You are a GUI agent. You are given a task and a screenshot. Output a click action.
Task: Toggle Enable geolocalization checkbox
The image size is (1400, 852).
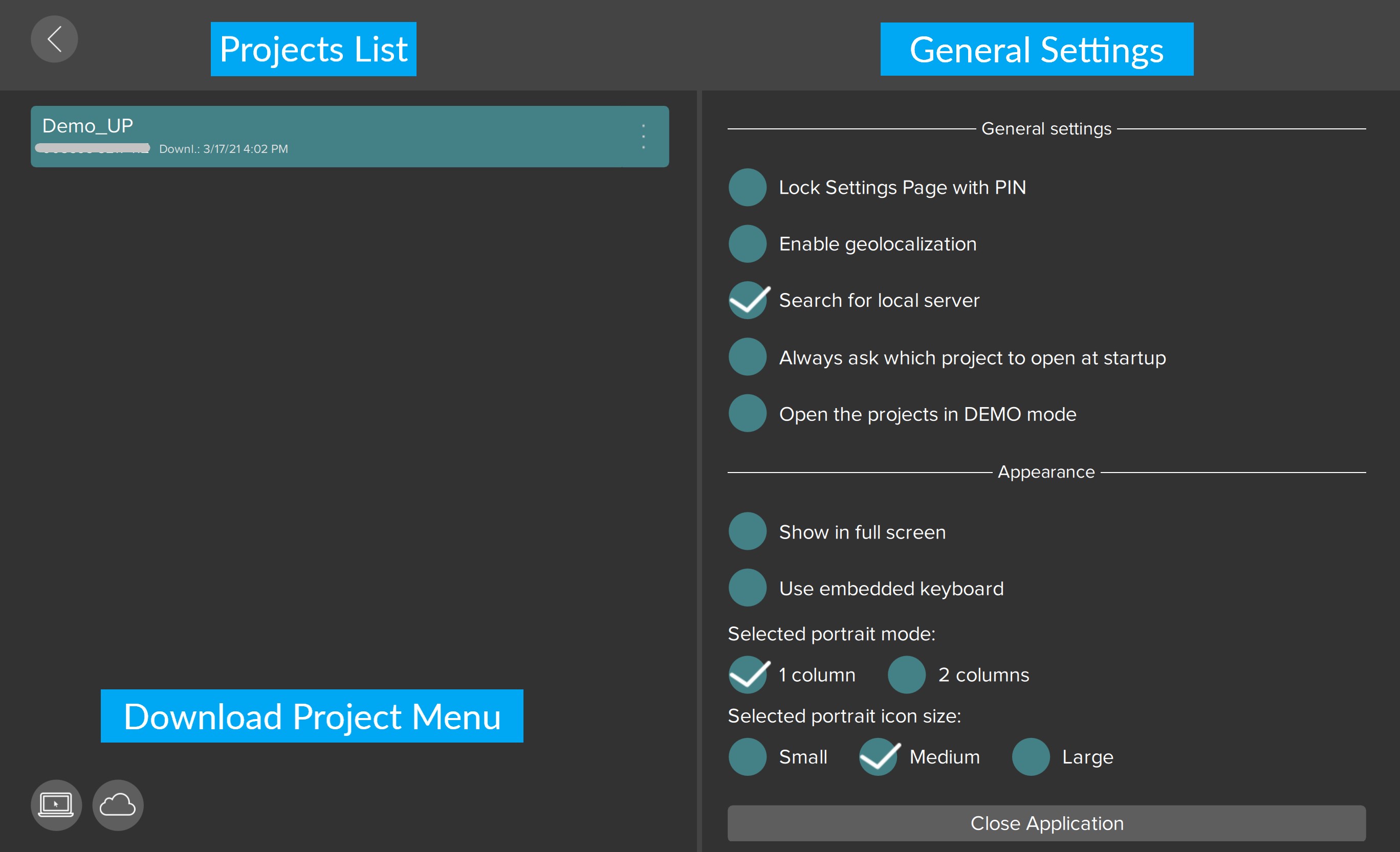click(x=747, y=243)
